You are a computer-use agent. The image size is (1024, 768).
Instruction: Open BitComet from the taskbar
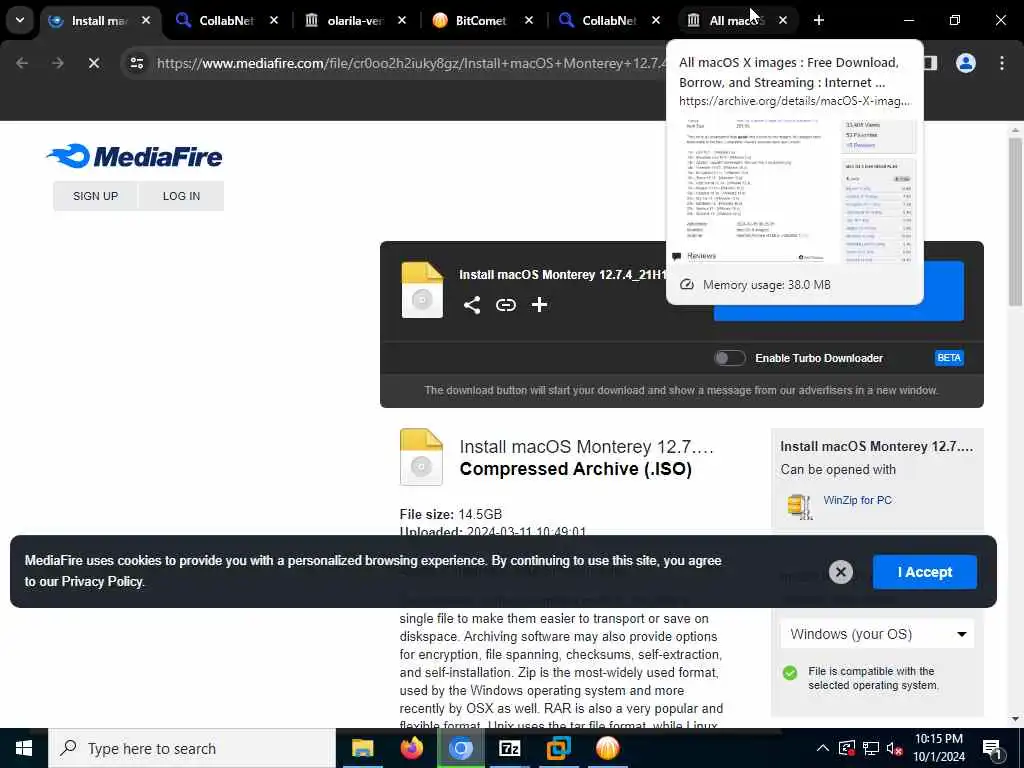pyautogui.click(x=607, y=748)
